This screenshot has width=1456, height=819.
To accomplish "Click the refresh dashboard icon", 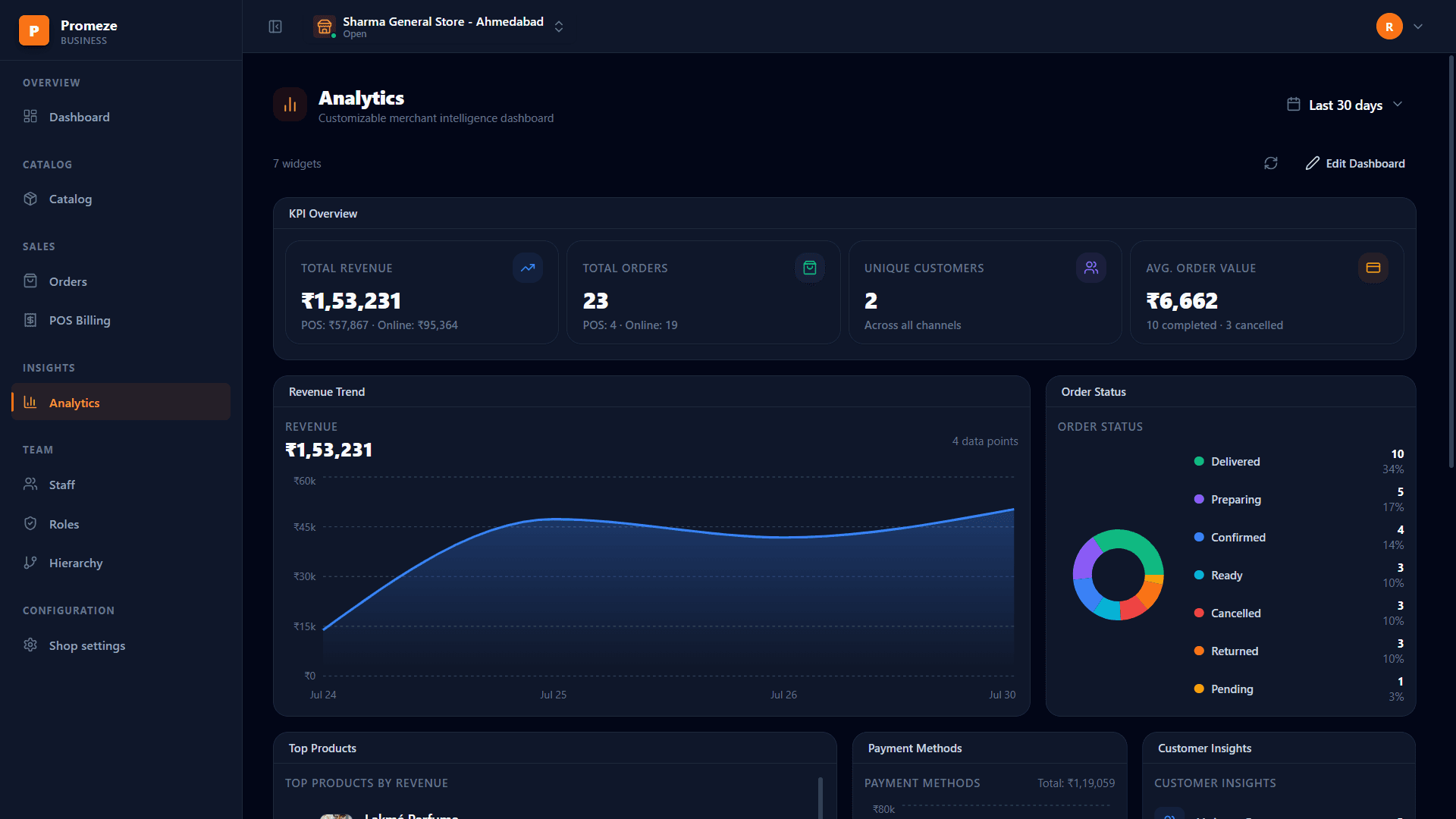I will click(1271, 163).
